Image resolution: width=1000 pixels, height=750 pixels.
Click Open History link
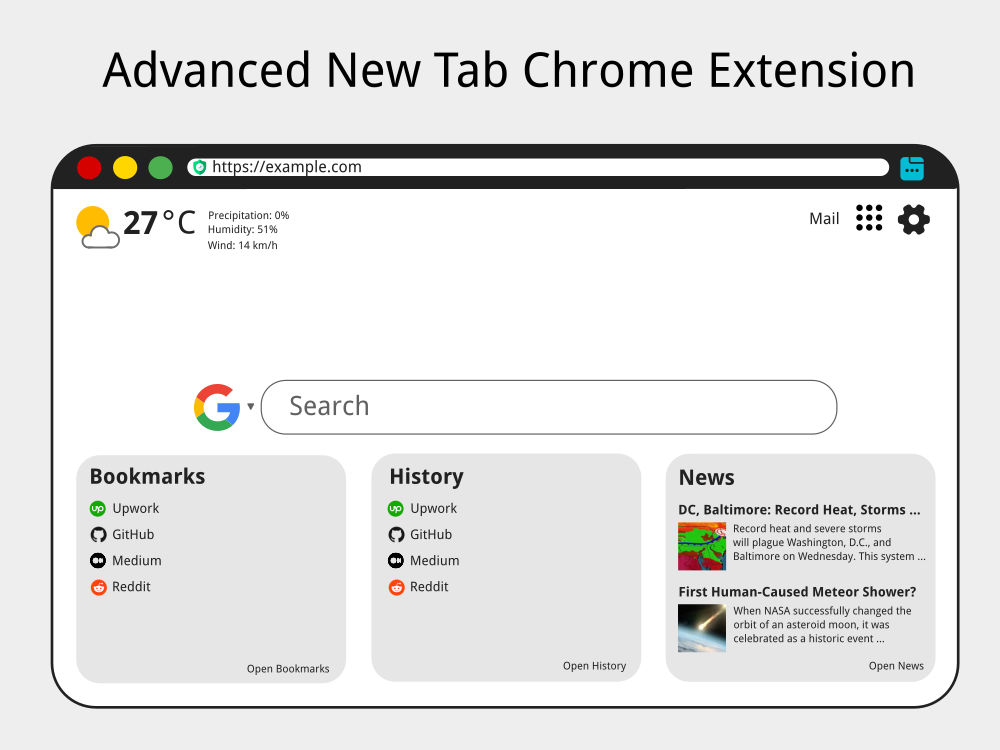pyautogui.click(x=594, y=666)
